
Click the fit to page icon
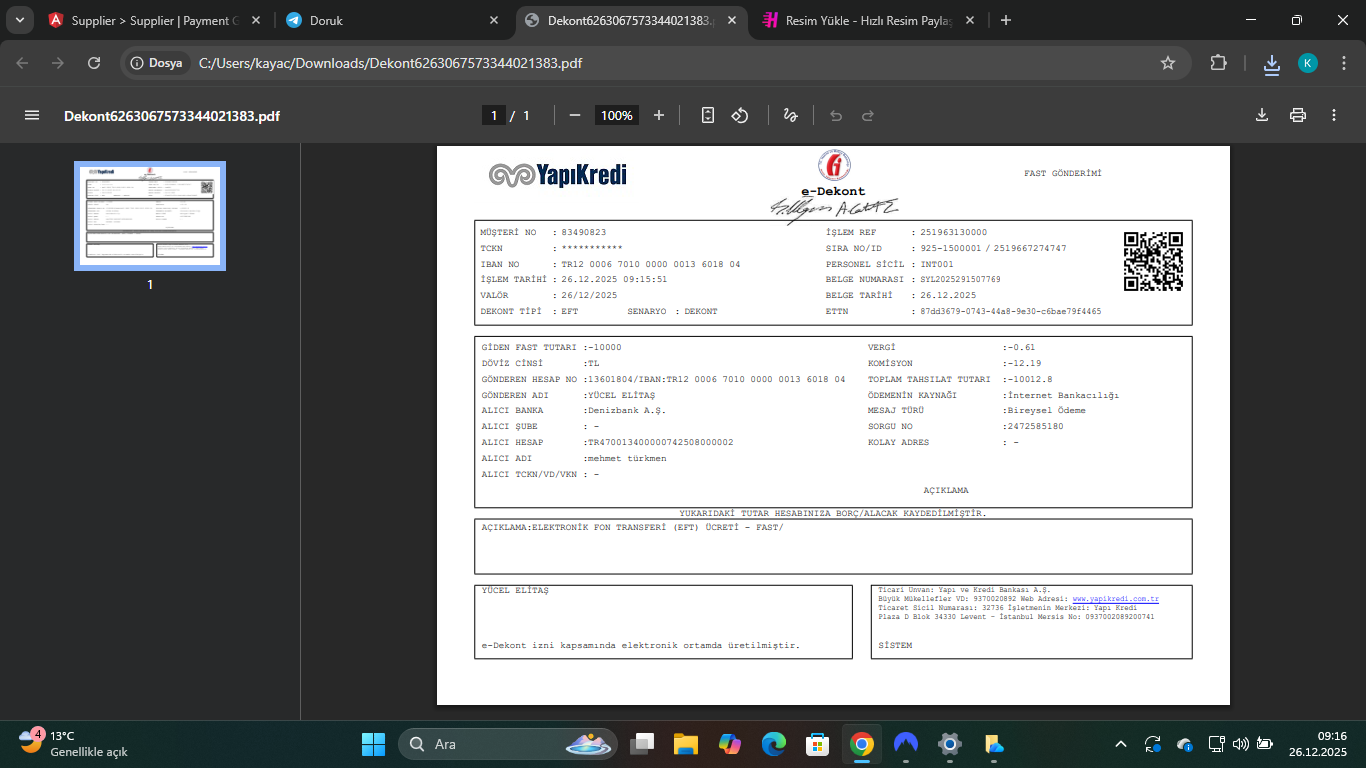click(708, 116)
